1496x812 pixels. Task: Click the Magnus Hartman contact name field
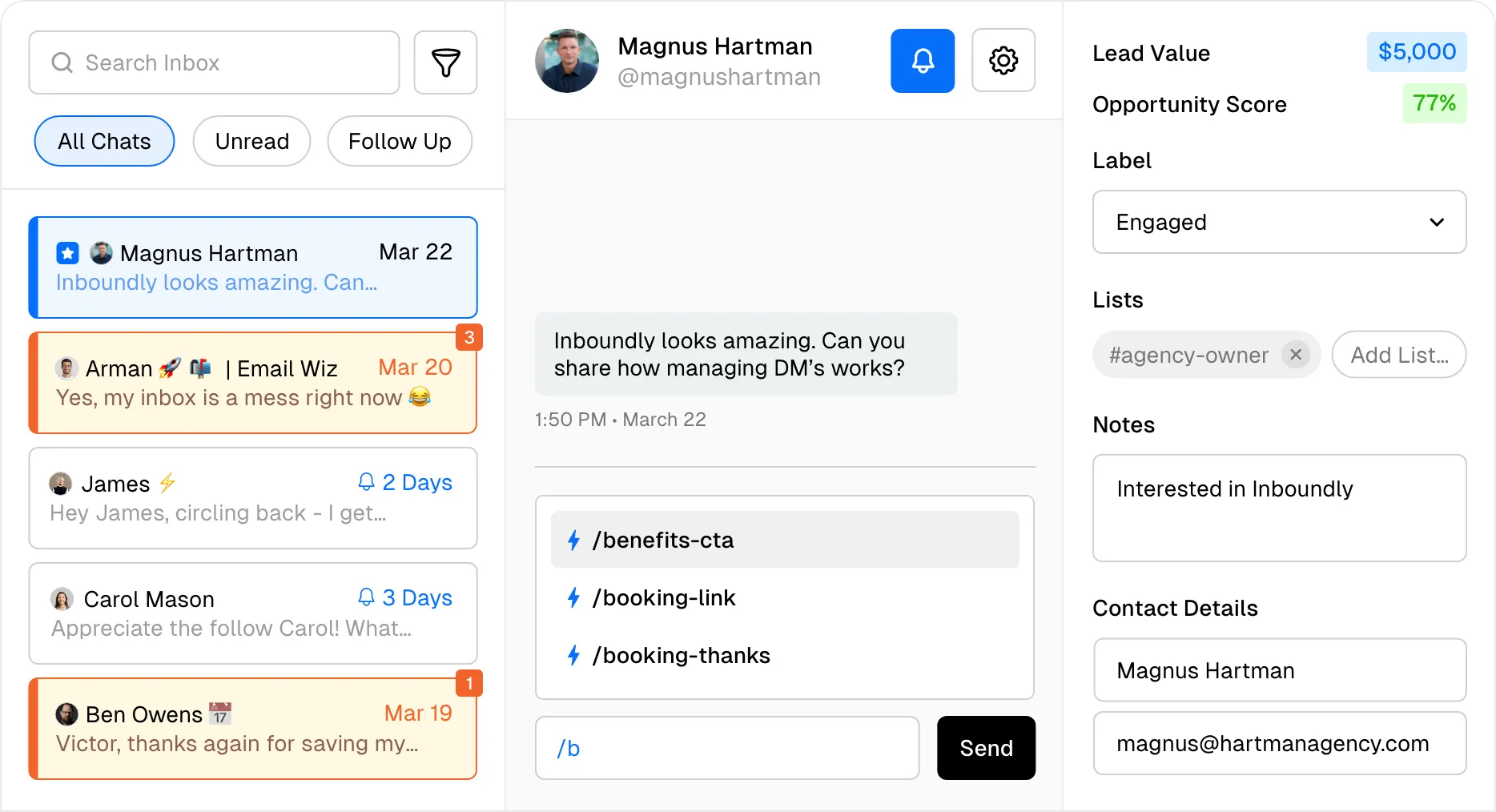[x=1279, y=669]
